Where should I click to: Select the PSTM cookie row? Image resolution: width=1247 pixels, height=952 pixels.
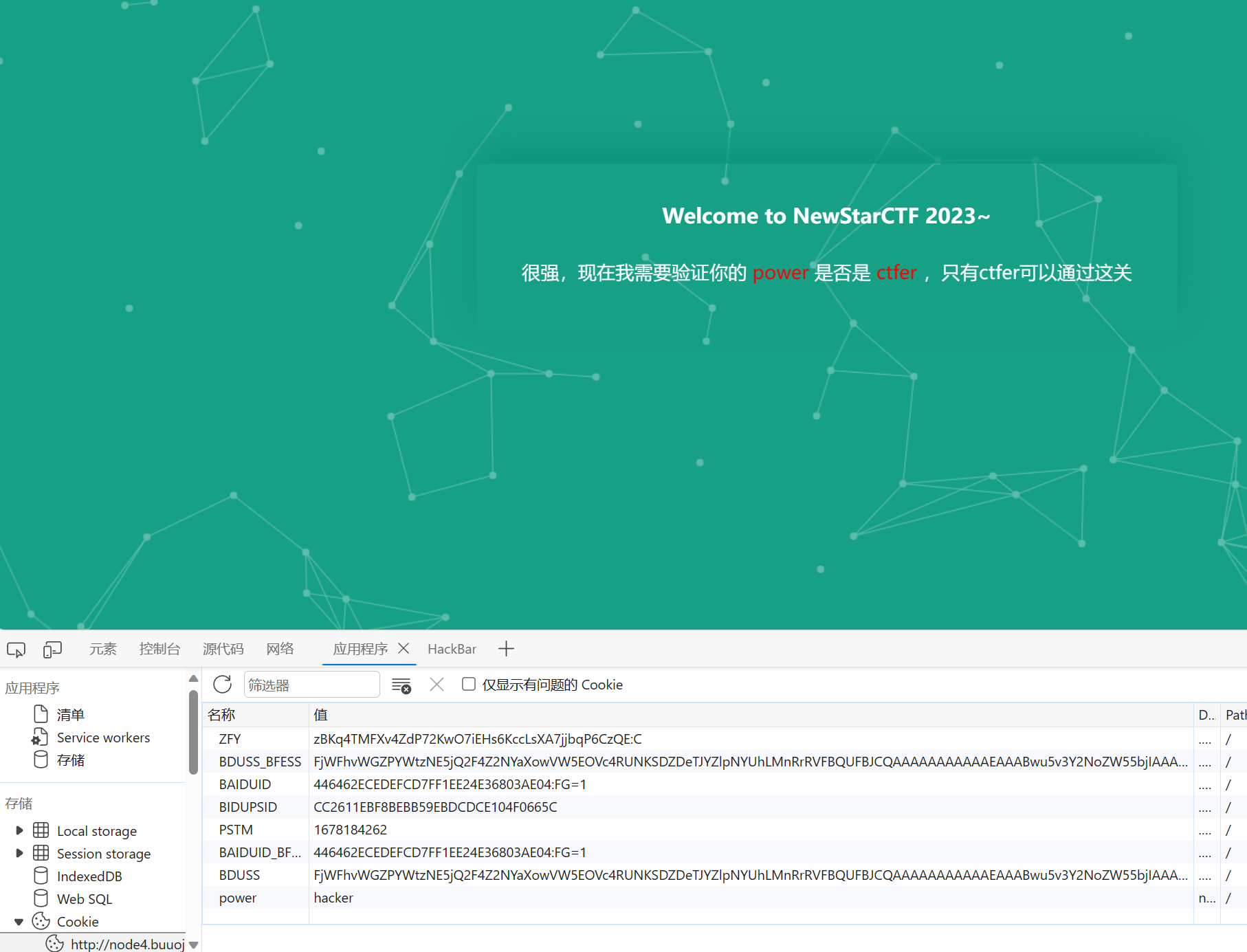click(725, 830)
